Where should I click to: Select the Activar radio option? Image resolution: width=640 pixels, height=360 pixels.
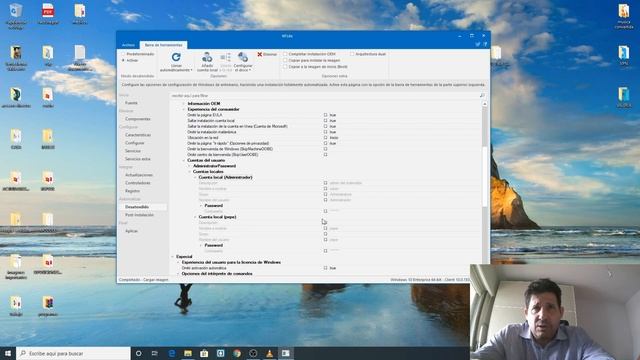123,60
